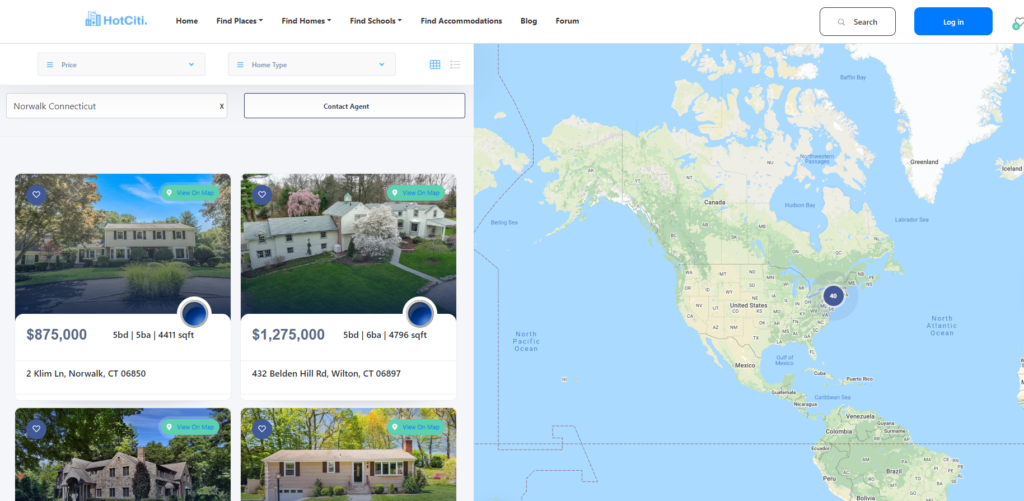1024x501 pixels.
Task: Click the $1,275,000 price
Action: 288,335
